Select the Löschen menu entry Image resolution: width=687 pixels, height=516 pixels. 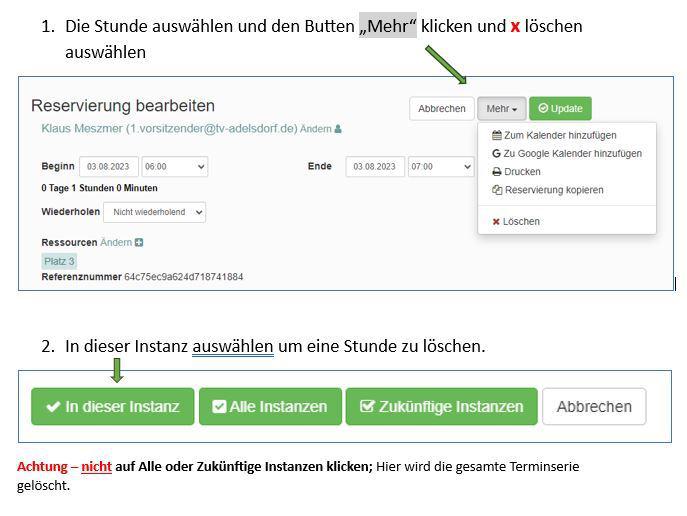pos(521,222)
